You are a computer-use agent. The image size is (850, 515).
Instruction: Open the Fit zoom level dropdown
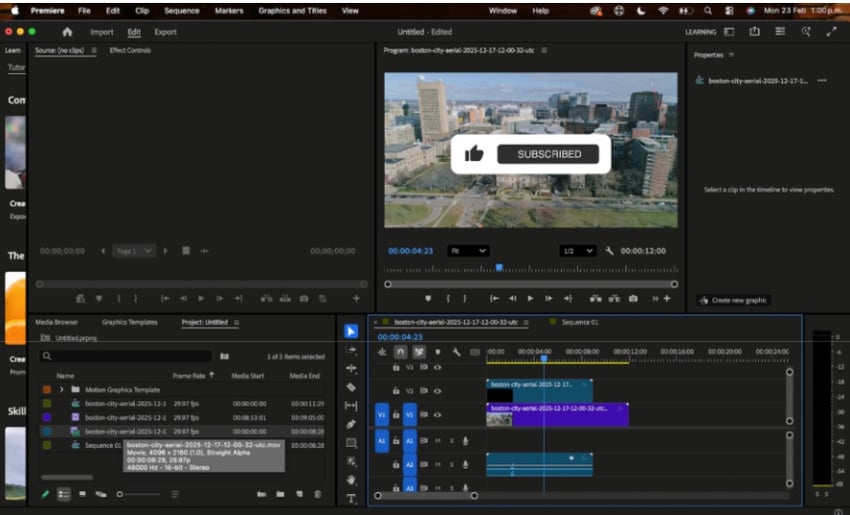[468, 251]
